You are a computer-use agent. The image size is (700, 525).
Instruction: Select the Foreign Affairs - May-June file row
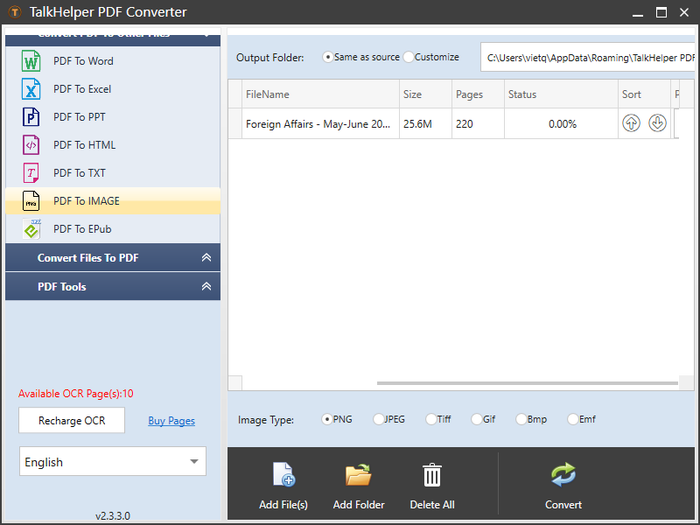click(x=454, y=124)
